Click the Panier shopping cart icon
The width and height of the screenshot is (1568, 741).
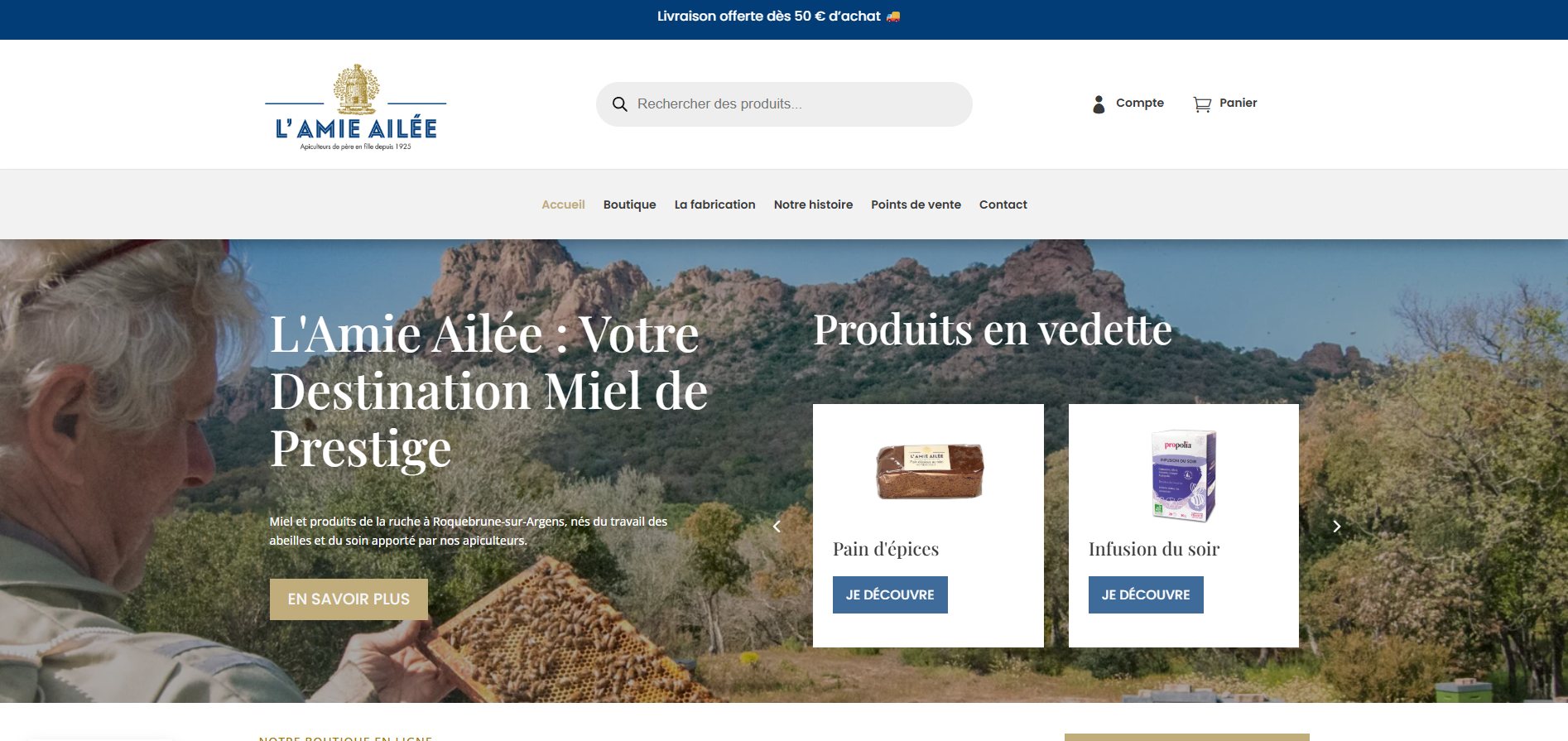click(1202, 104)
